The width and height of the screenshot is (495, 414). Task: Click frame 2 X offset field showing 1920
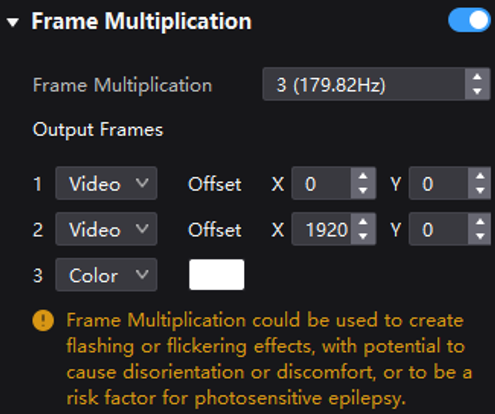coord(321,229)
